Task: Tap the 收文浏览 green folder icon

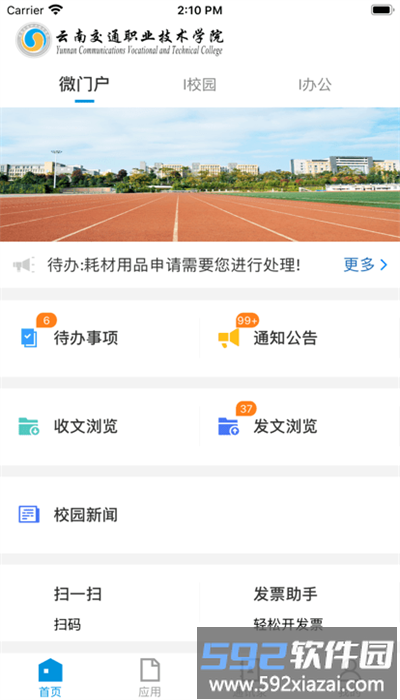Action: point(29,426)
